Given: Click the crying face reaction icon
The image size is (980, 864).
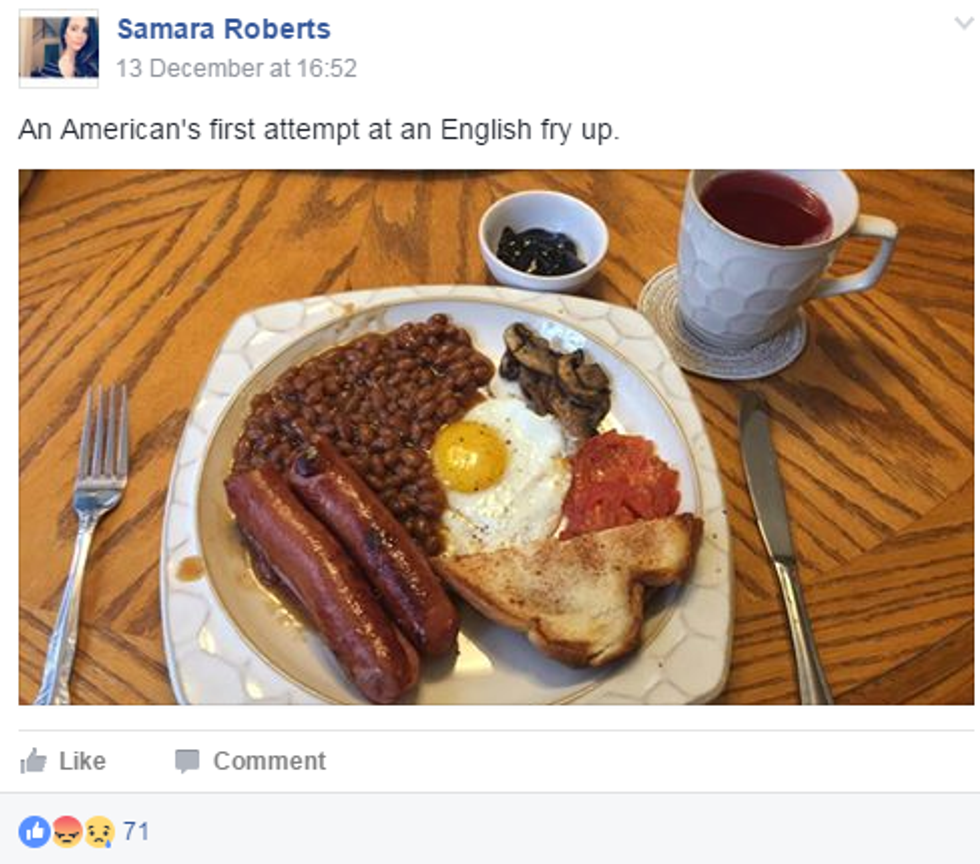Looking at the screenshot, I should 98,831.
